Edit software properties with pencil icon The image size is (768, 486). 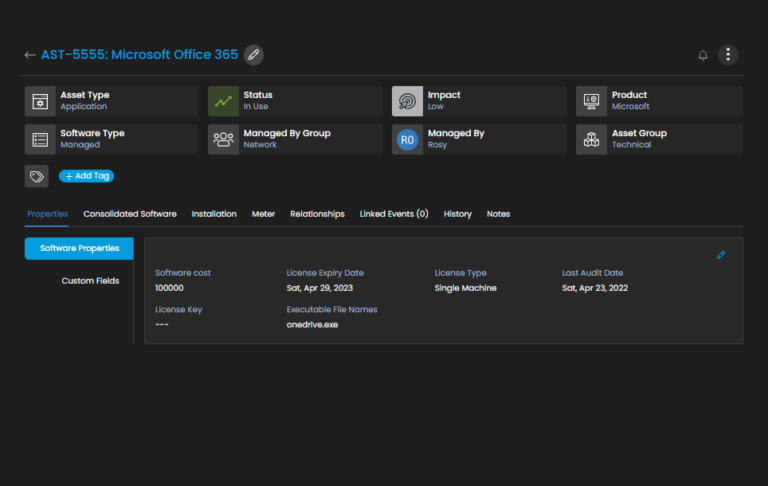pyautogui.click(x=721, y=255)
